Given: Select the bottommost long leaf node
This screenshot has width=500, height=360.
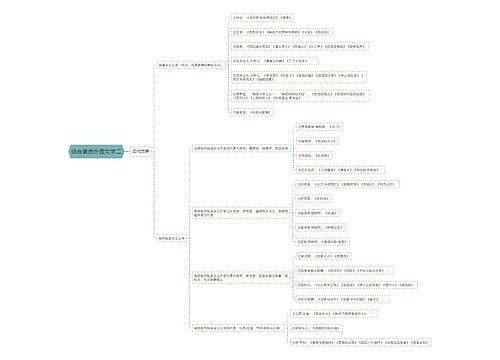Looking at the screenshot, I should [x=361, y=343].
